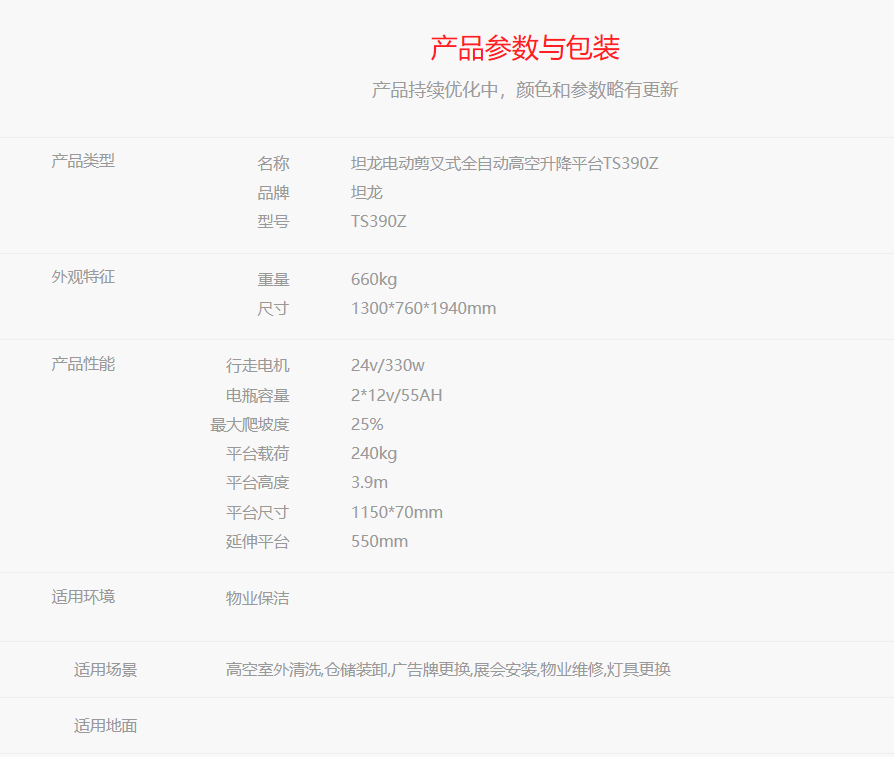Click the 适用场景 section label

105,670
